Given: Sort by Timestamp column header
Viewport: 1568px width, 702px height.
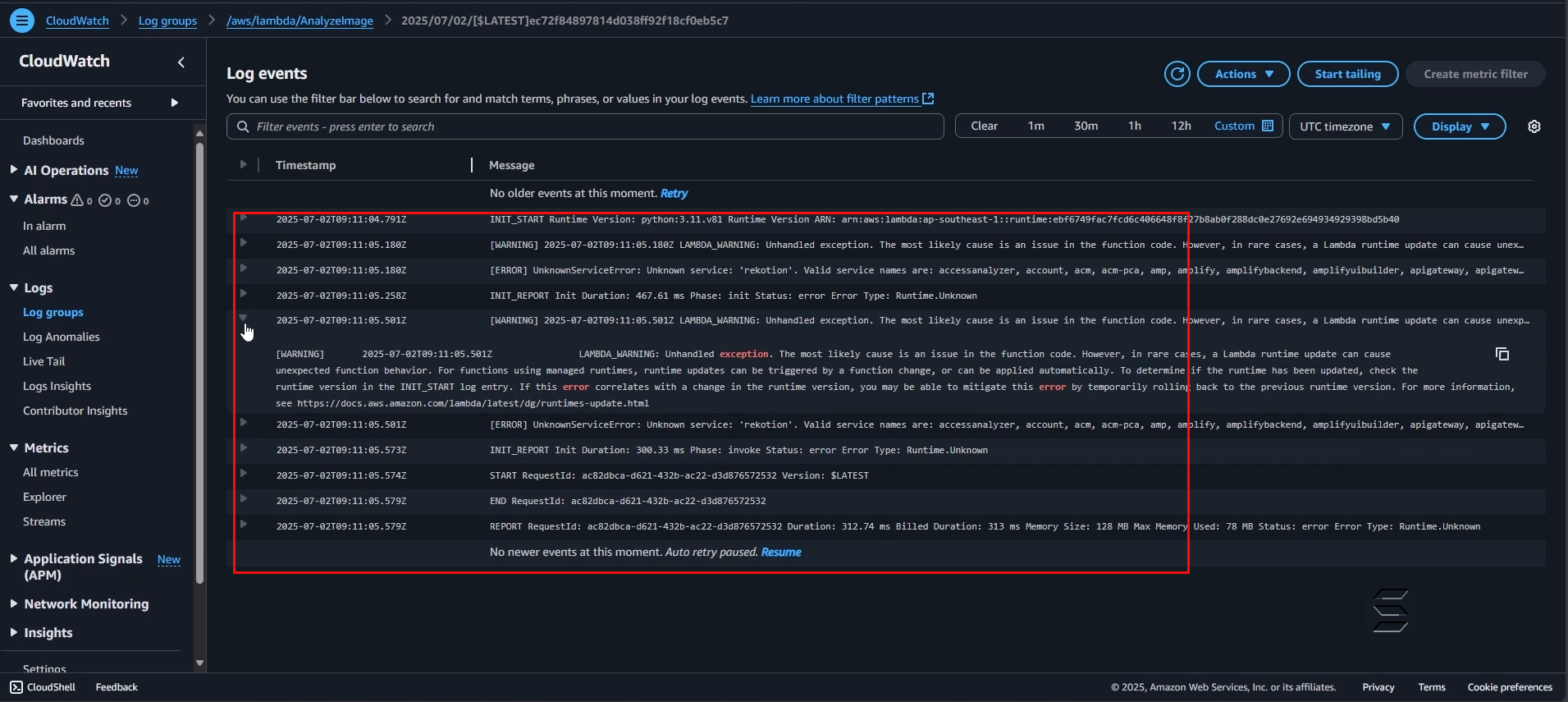Looking at the screenshot, I should [305, 165].
